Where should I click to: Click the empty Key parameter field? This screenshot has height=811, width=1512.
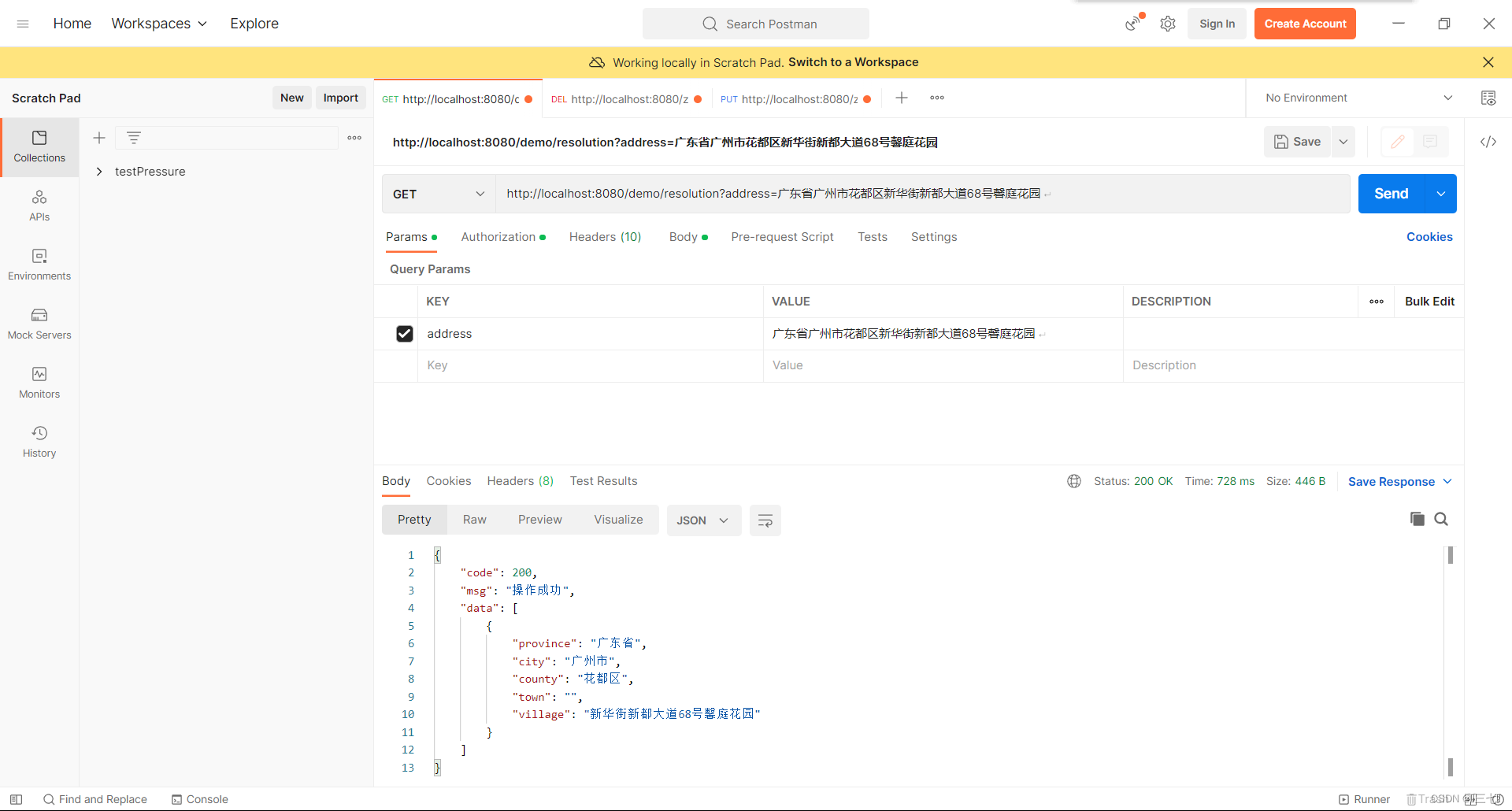[x=590, y=365]
